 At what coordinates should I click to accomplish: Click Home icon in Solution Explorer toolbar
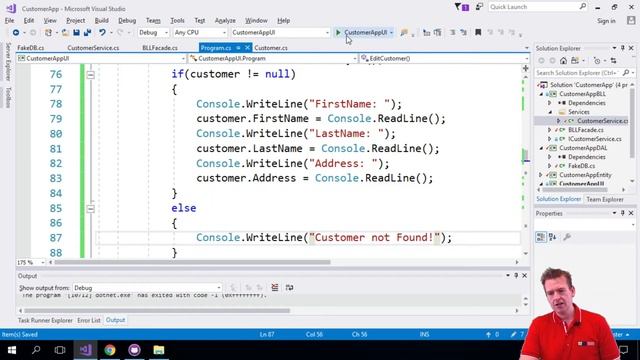[563, 61]
